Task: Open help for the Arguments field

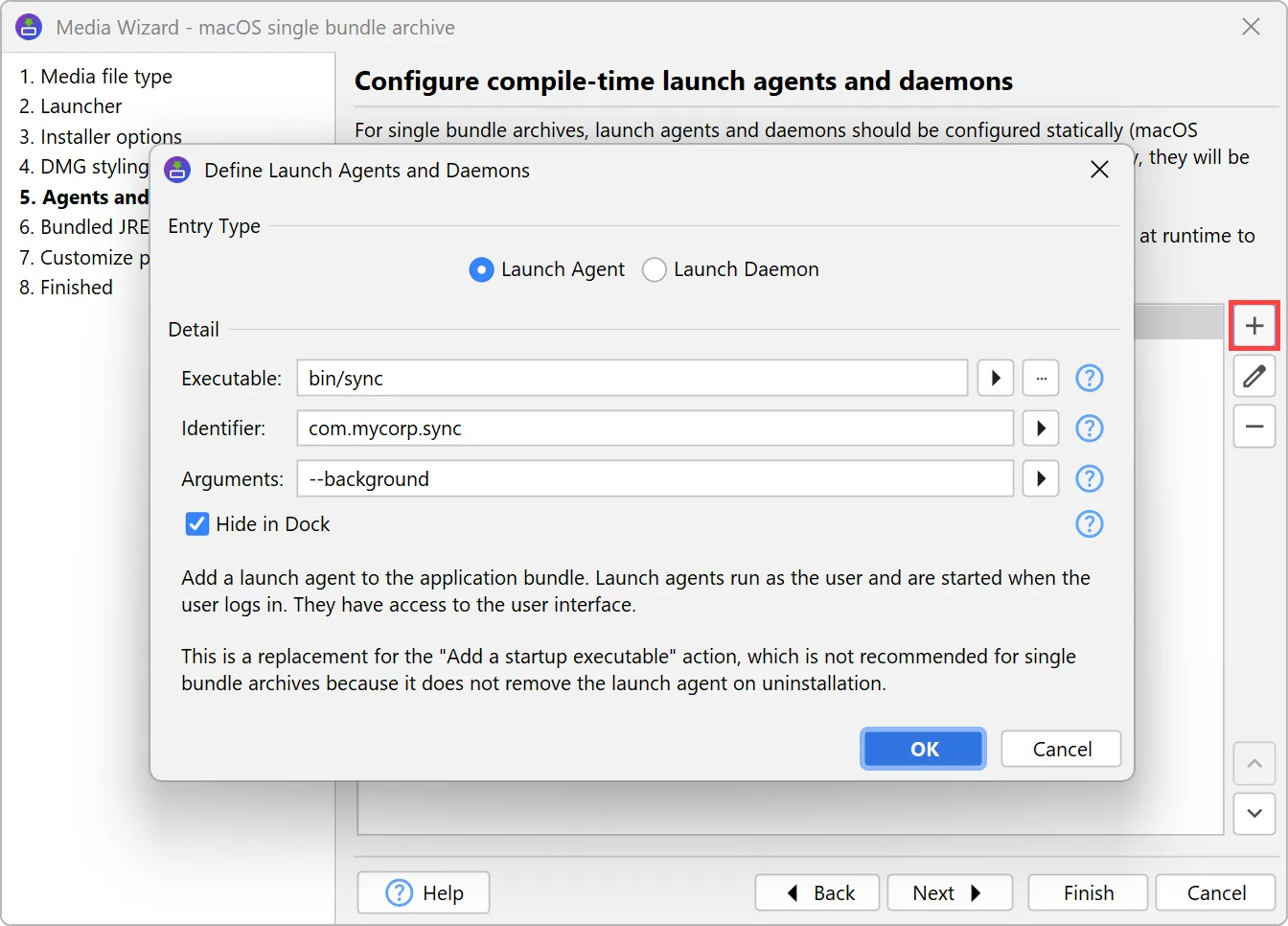Action: (x=1090, y=478)
